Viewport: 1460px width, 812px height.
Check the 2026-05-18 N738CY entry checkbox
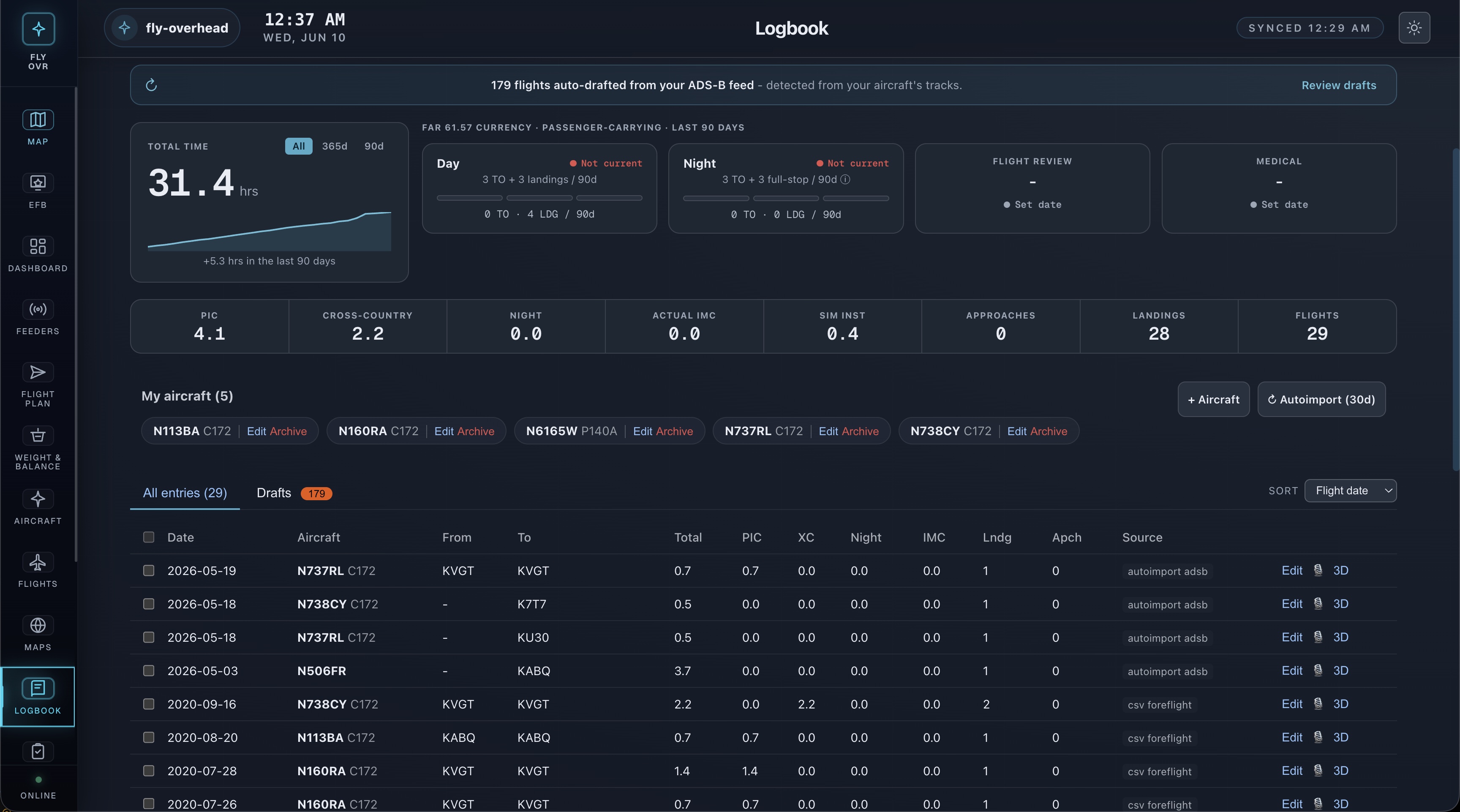pos(149,603)
